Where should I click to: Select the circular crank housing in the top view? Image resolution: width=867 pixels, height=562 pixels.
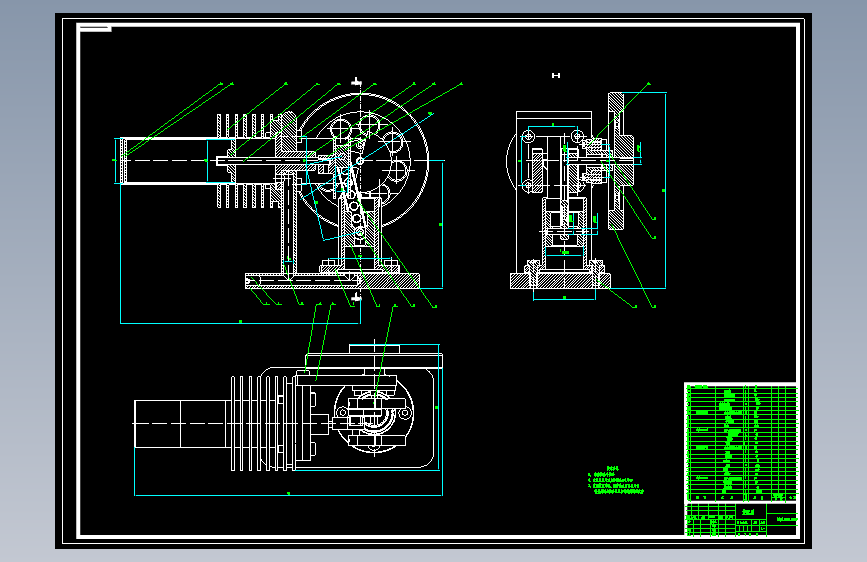click(x=374, y=415)
